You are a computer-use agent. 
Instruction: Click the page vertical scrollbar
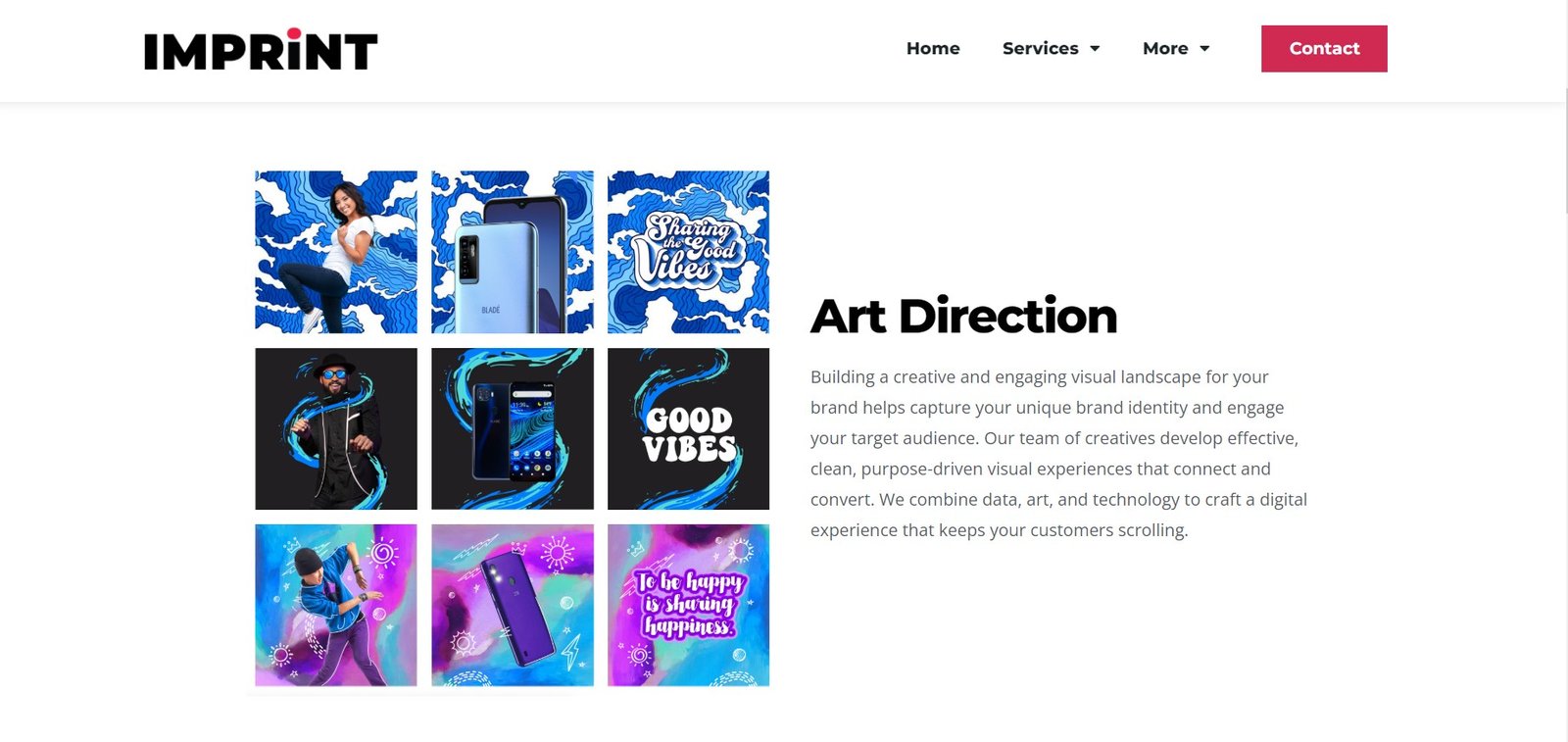point(1564,147)
